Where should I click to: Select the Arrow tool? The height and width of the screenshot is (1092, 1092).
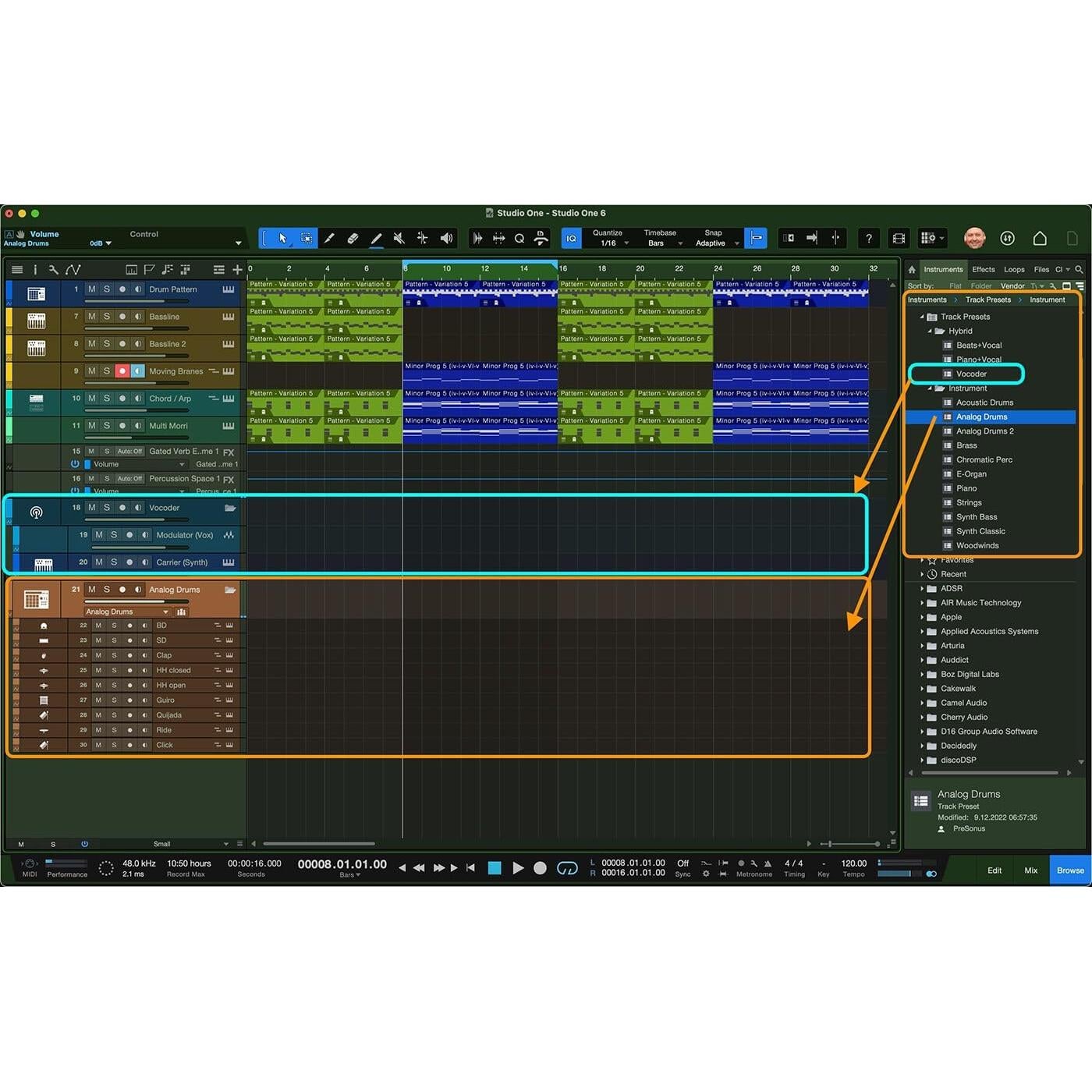click(x=282, y=238)
